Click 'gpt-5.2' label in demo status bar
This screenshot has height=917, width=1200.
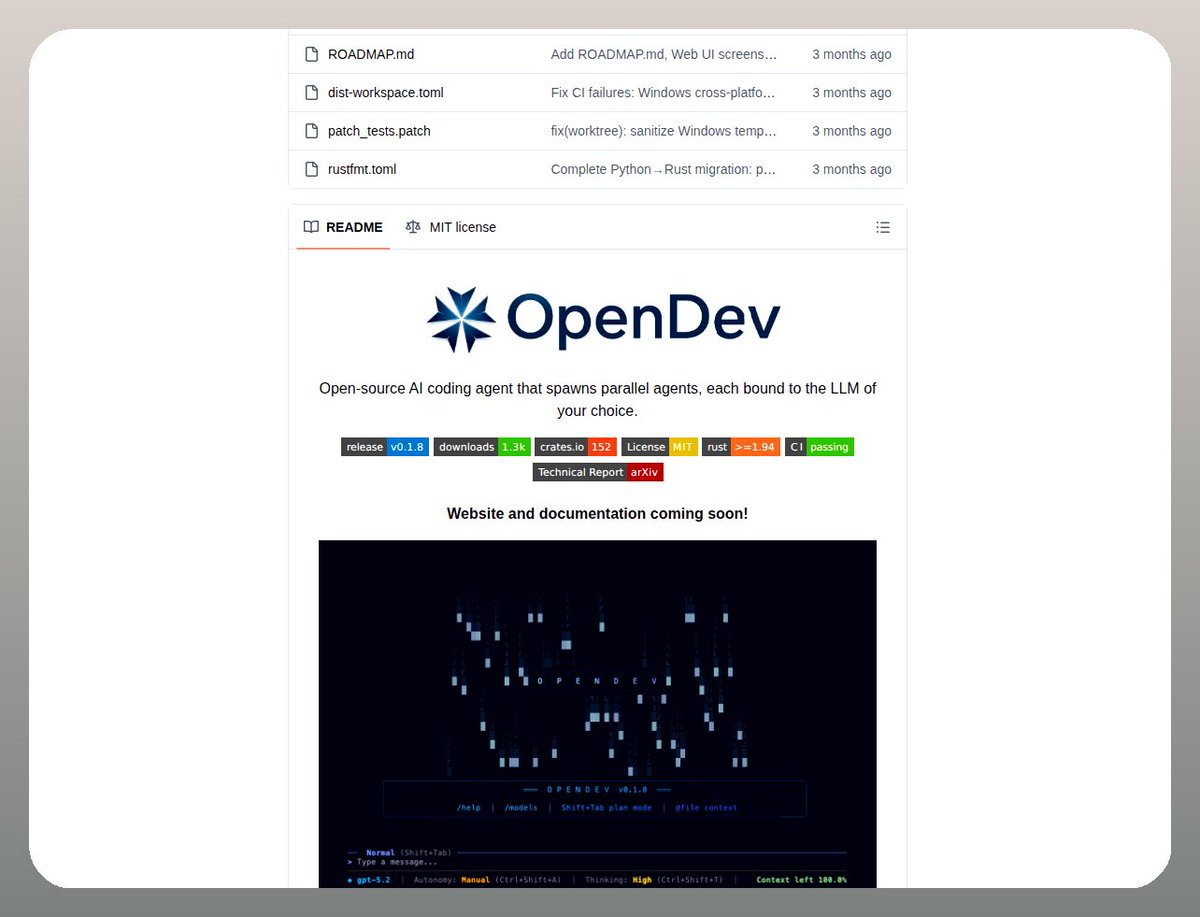tap(372, 880)
